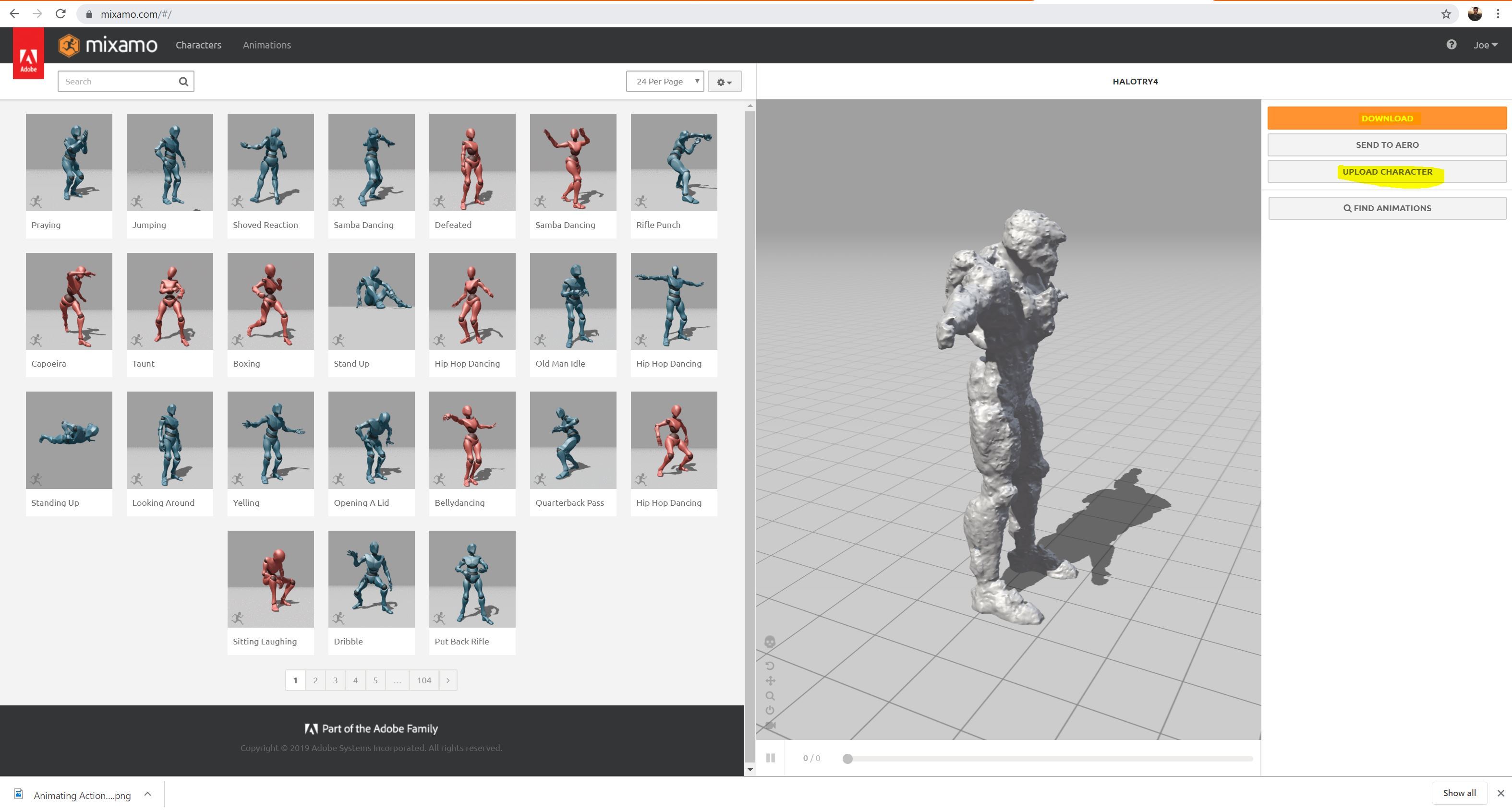Select the Dribble animation thumbnail
Viewport: 1512px width, 810px height.
(371, 580)
